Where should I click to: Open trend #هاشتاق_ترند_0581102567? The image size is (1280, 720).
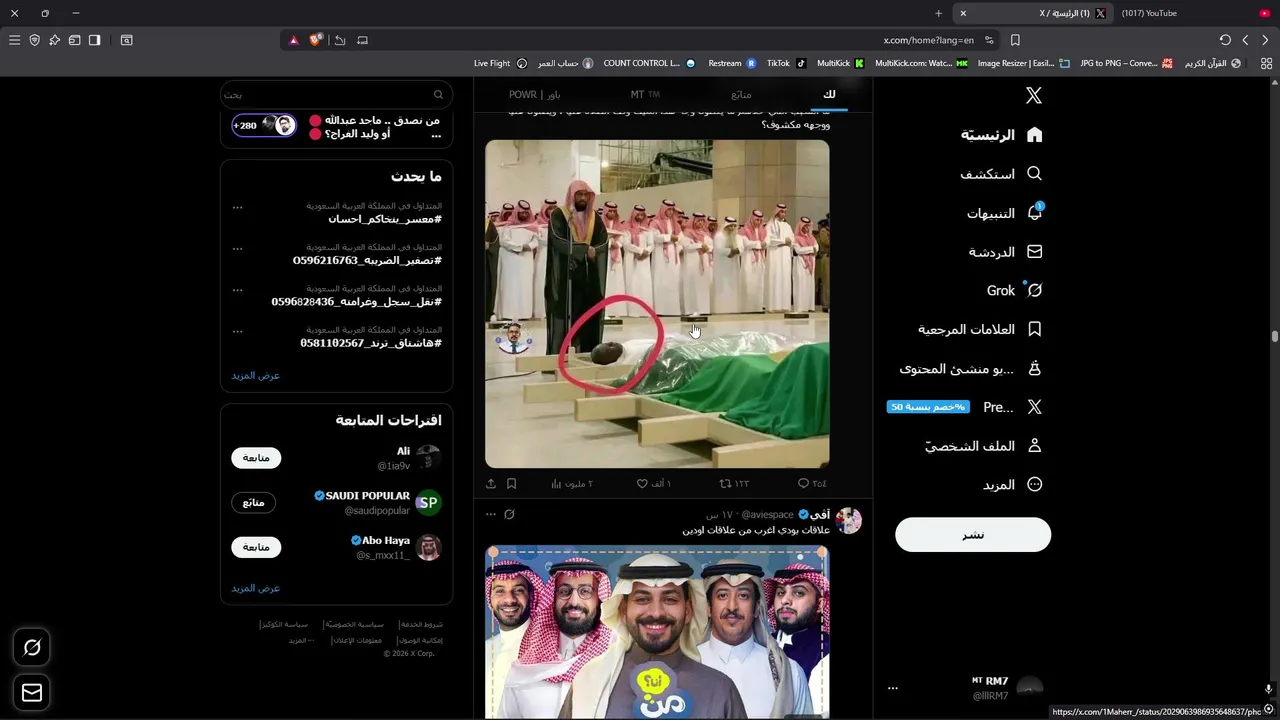click(371, 343)
